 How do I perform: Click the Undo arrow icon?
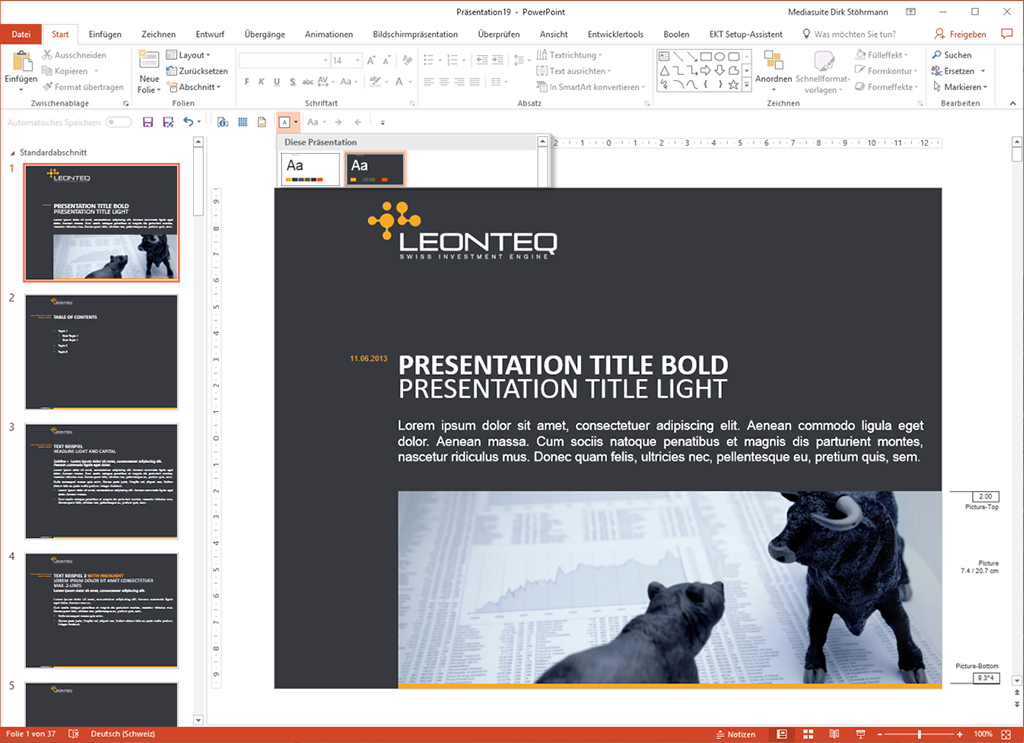188,121
